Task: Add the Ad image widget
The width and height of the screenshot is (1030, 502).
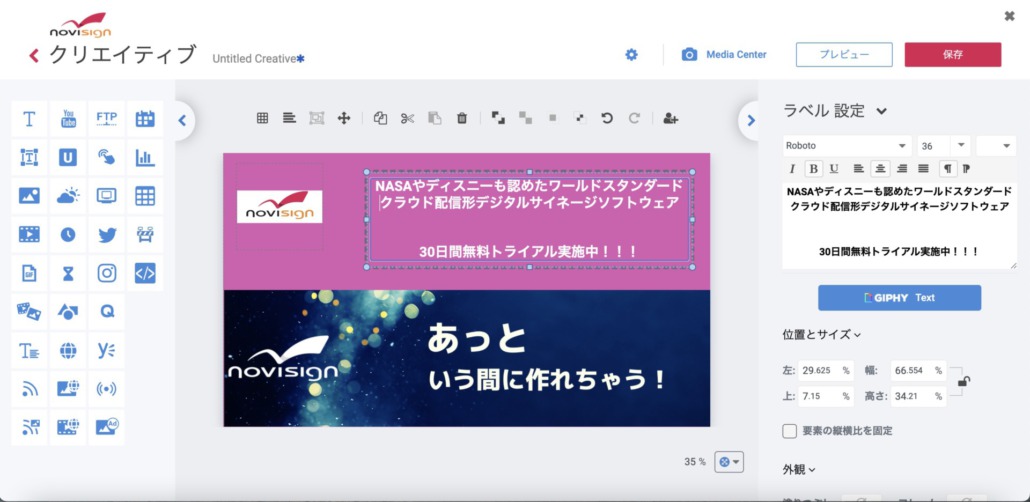Action: (106, 427)
